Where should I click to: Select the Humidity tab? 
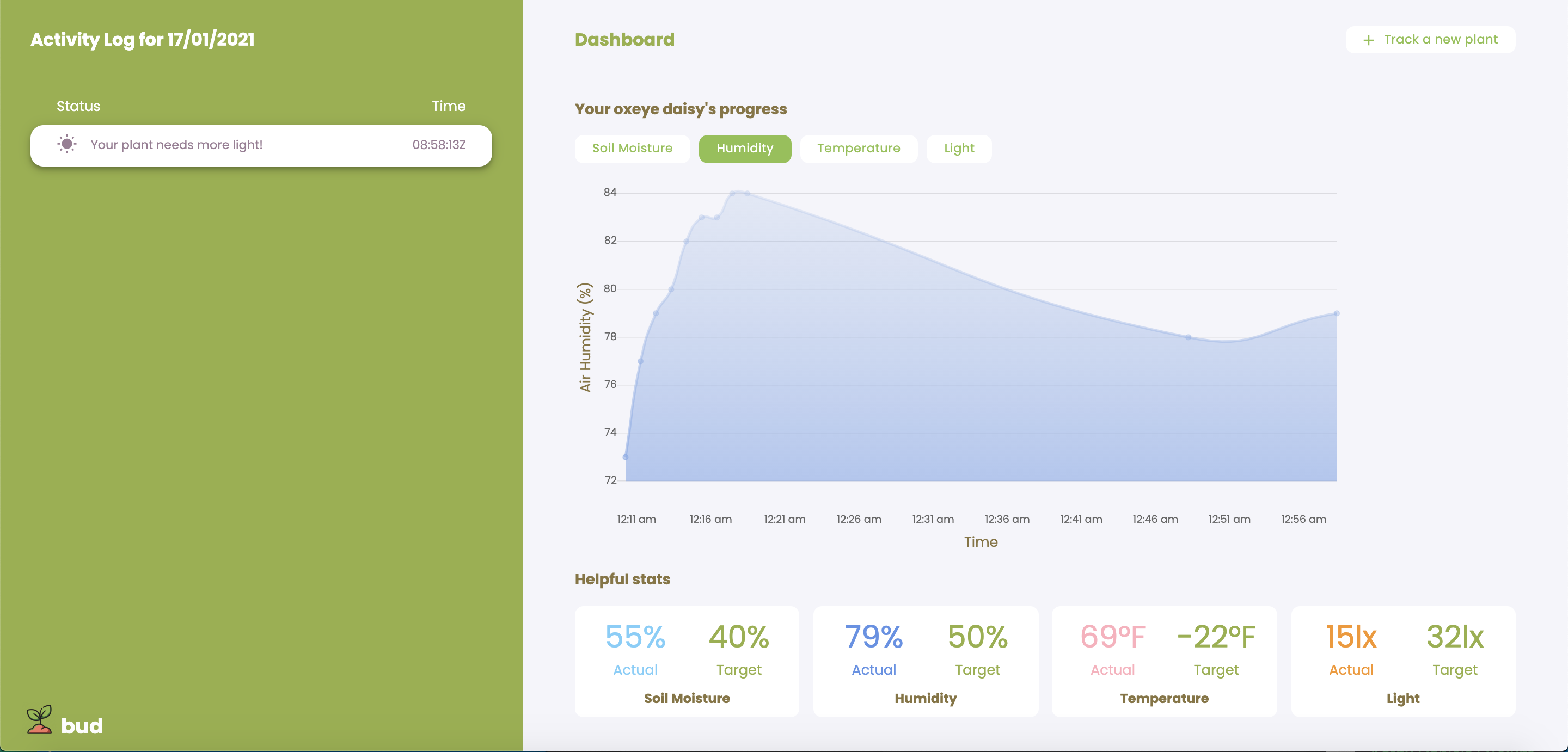pos(744,149)
